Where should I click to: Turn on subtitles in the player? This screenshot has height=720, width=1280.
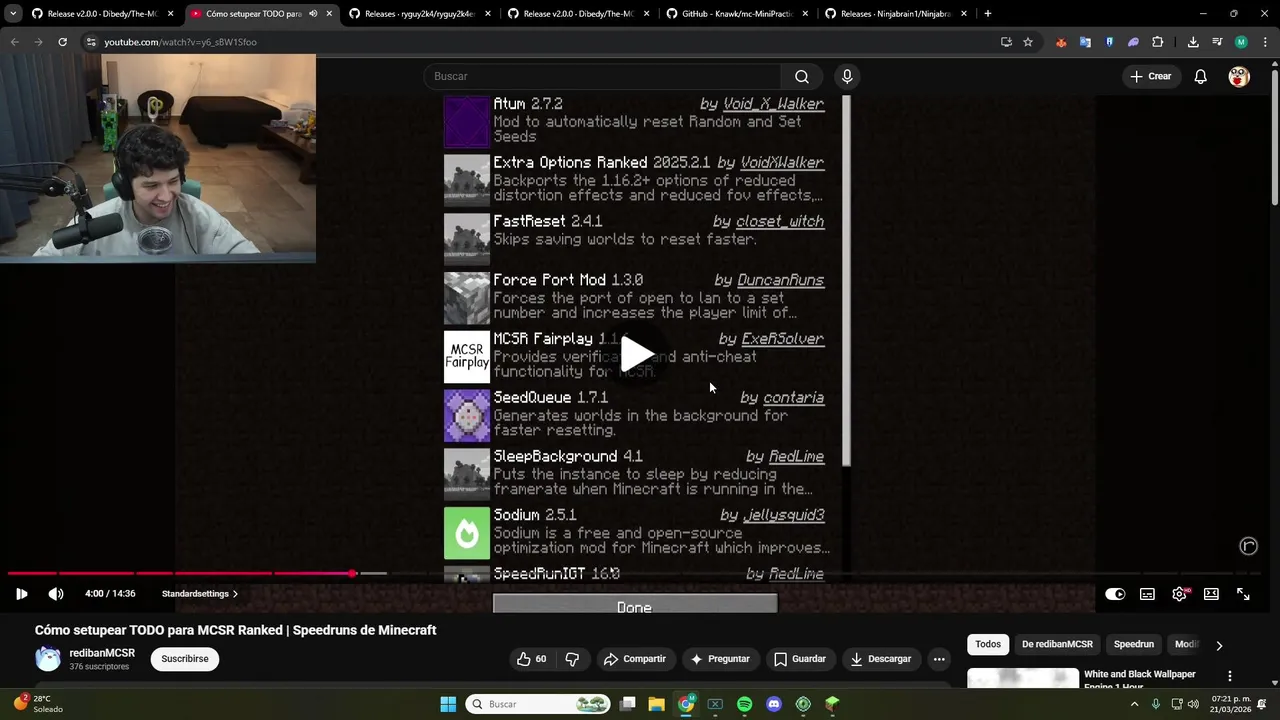pos(1147,594)
